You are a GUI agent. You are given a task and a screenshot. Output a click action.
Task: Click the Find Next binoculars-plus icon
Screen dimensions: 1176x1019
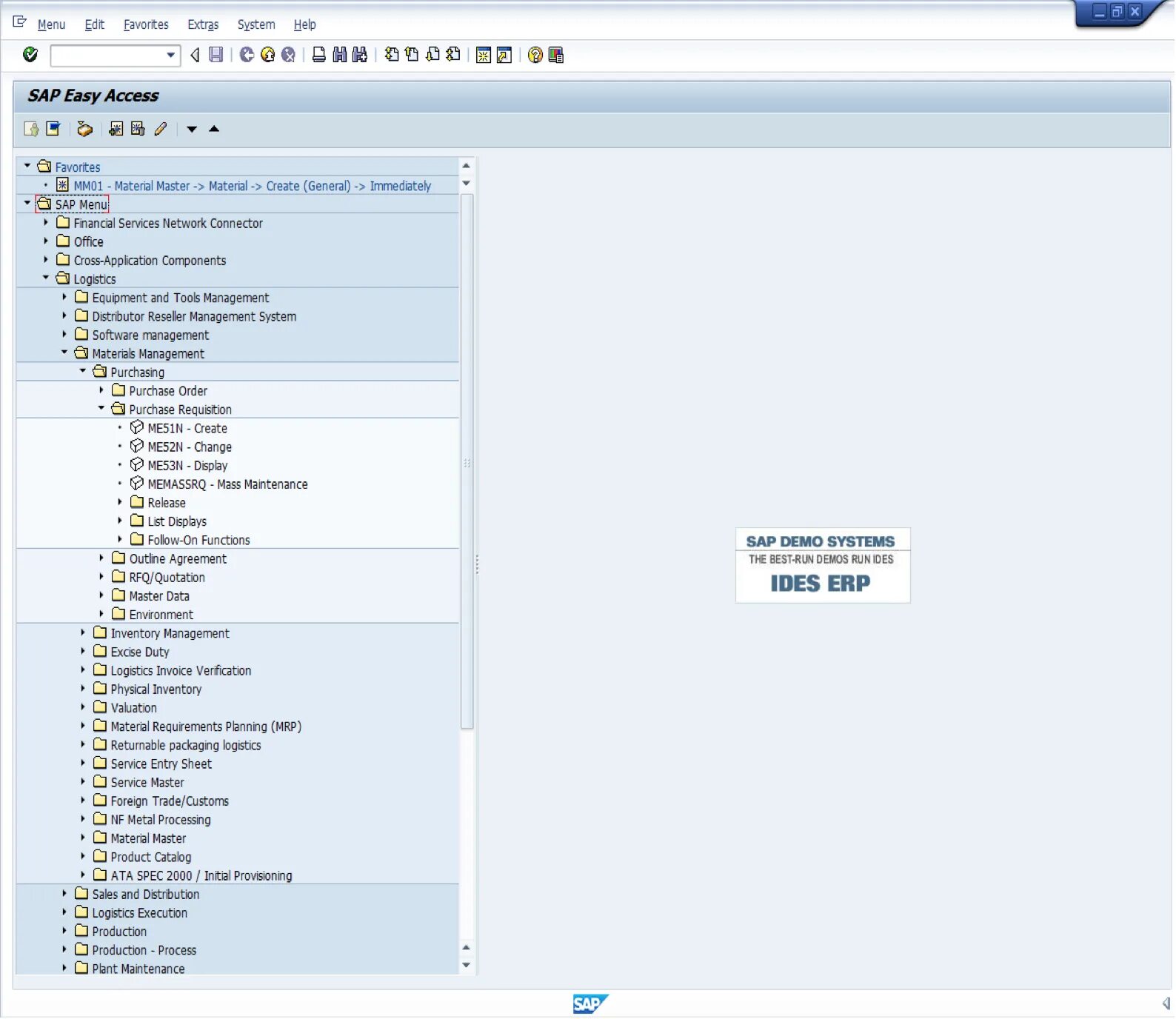[360, 55]
